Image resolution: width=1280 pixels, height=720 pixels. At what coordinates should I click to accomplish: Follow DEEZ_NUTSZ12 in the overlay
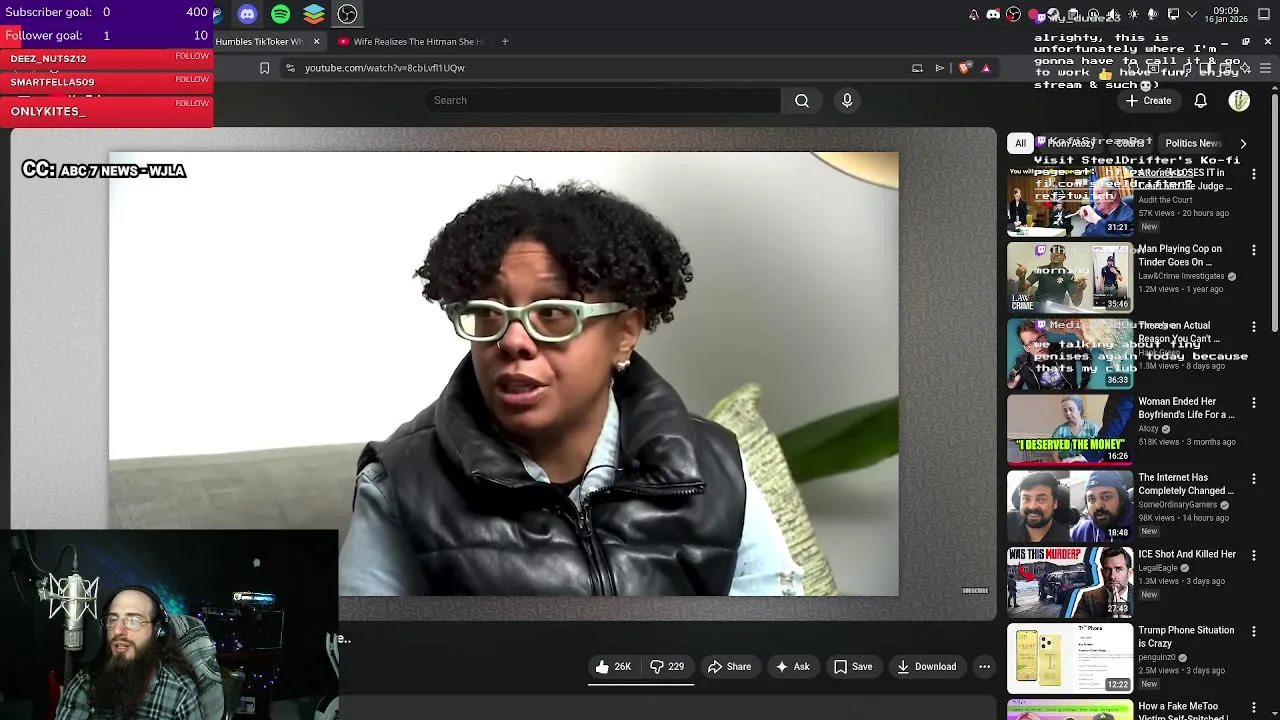click(x=192, y=56)
